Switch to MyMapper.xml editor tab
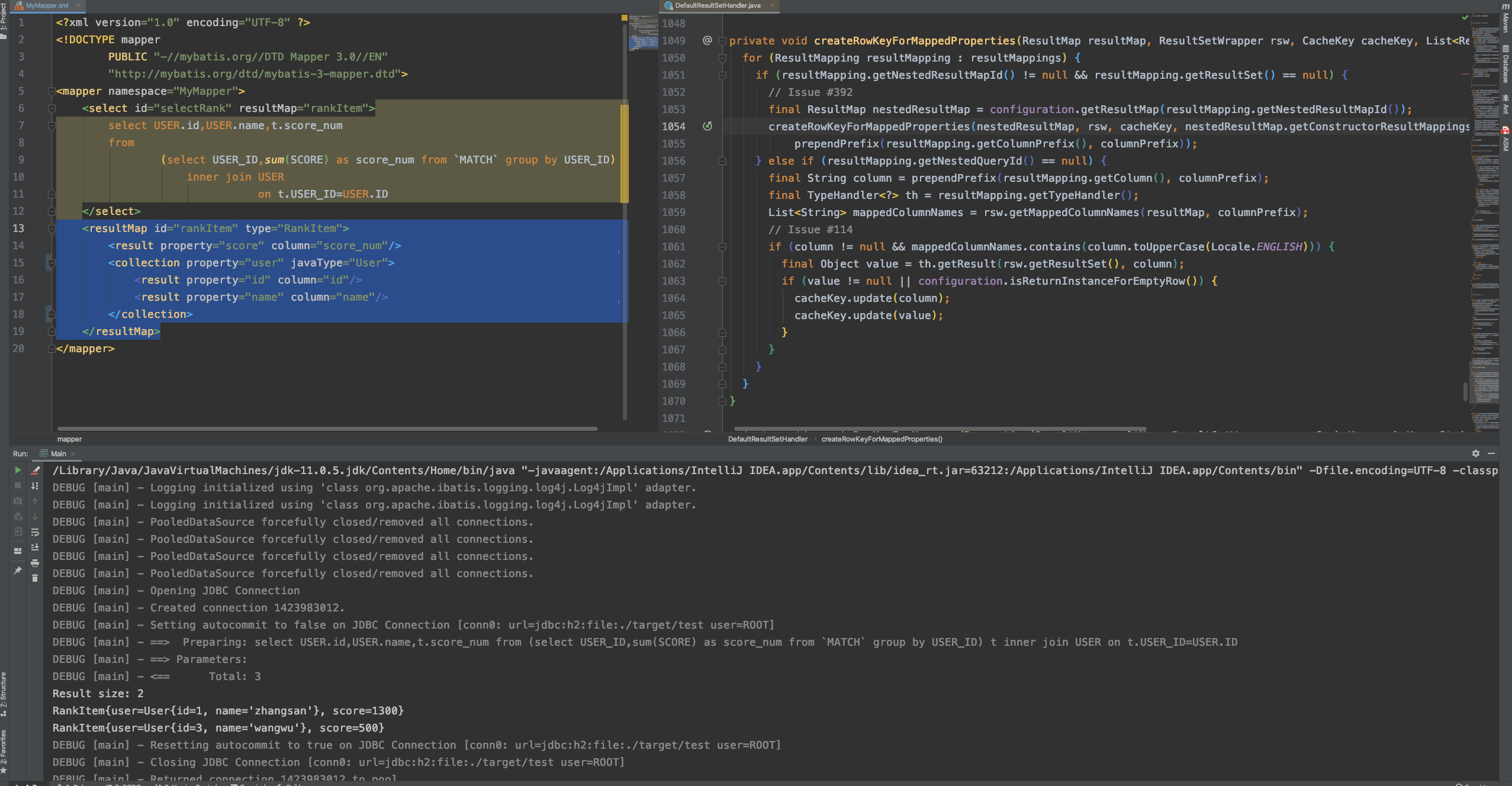The image size is (1512, 786). coord(47,5)
